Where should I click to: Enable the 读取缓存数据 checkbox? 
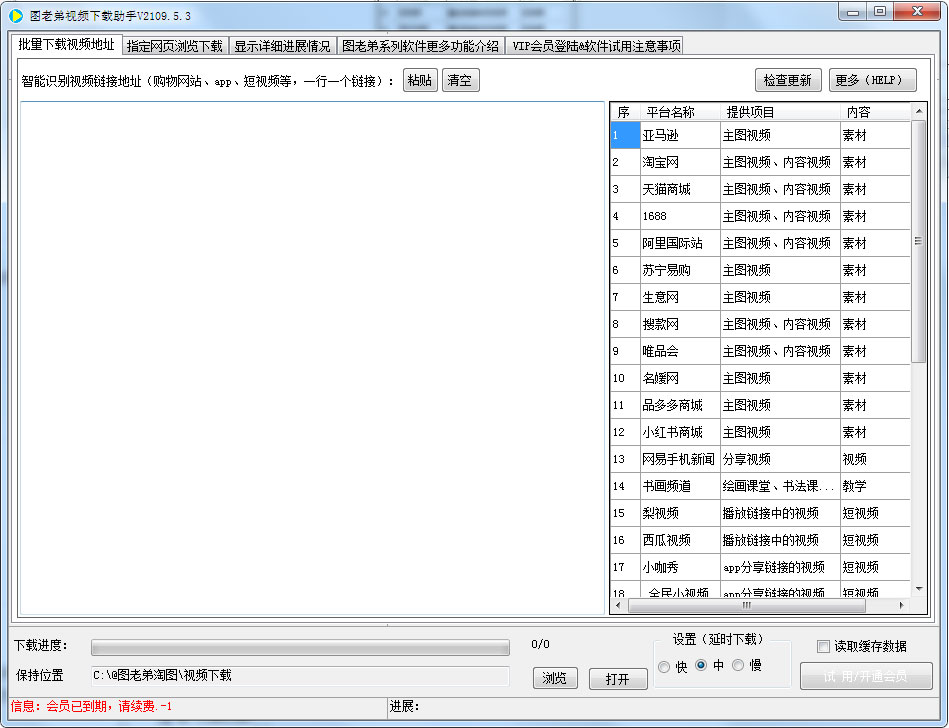pyautogui.click(x=824, y=647)
